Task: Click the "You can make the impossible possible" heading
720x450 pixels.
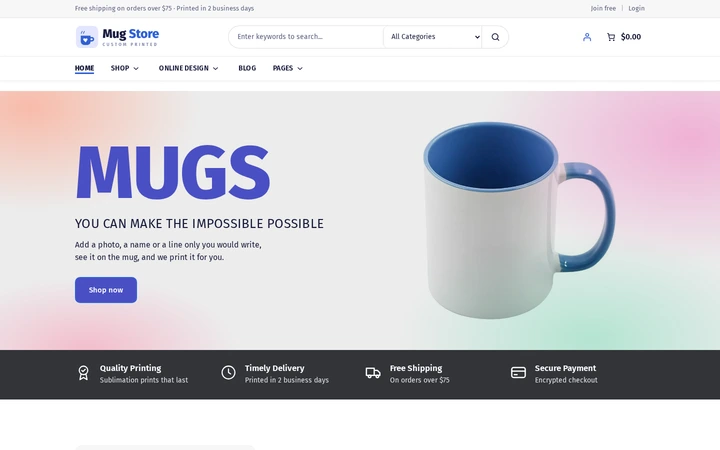Action: click(x=199, y=224)
